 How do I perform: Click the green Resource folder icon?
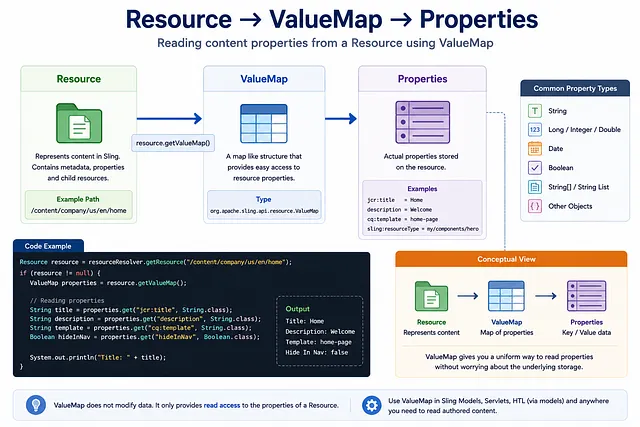tap(79, 123)
